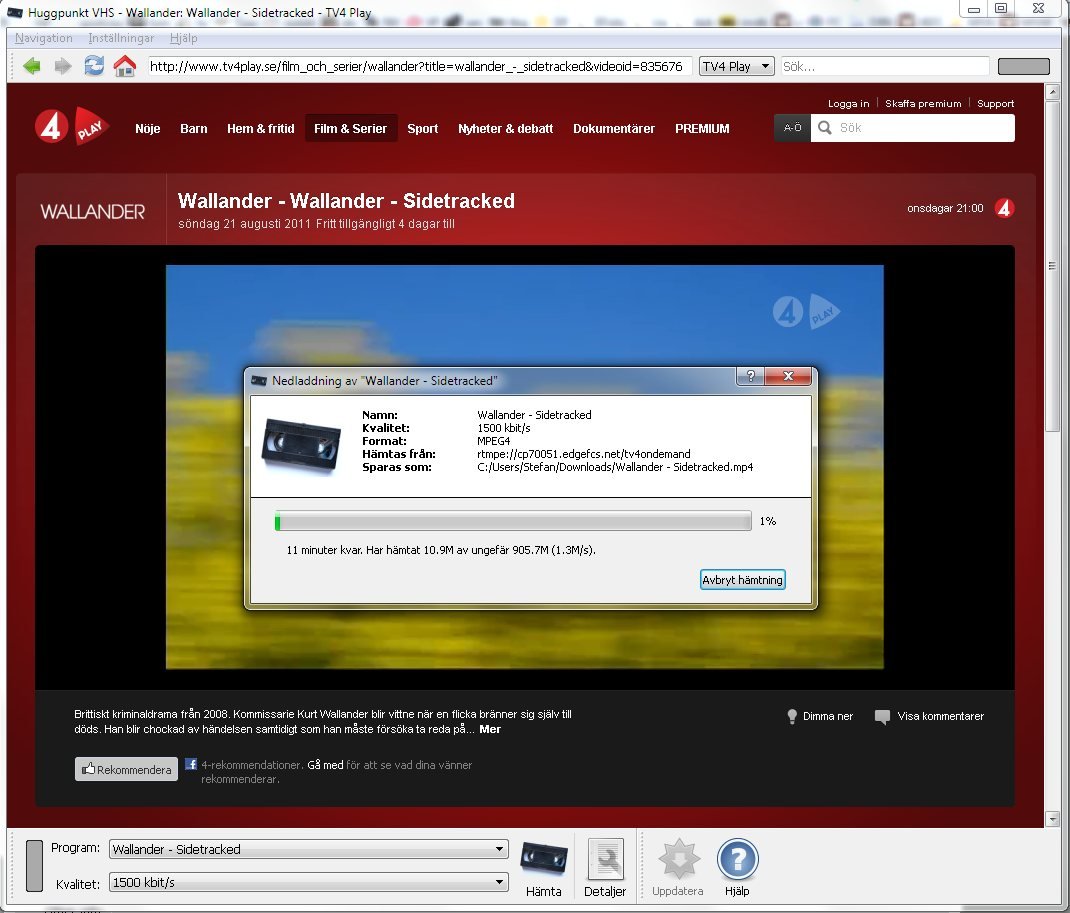1070x913 pixels.
Task: Click the Dimma ner text link
Action: point(828,716)
